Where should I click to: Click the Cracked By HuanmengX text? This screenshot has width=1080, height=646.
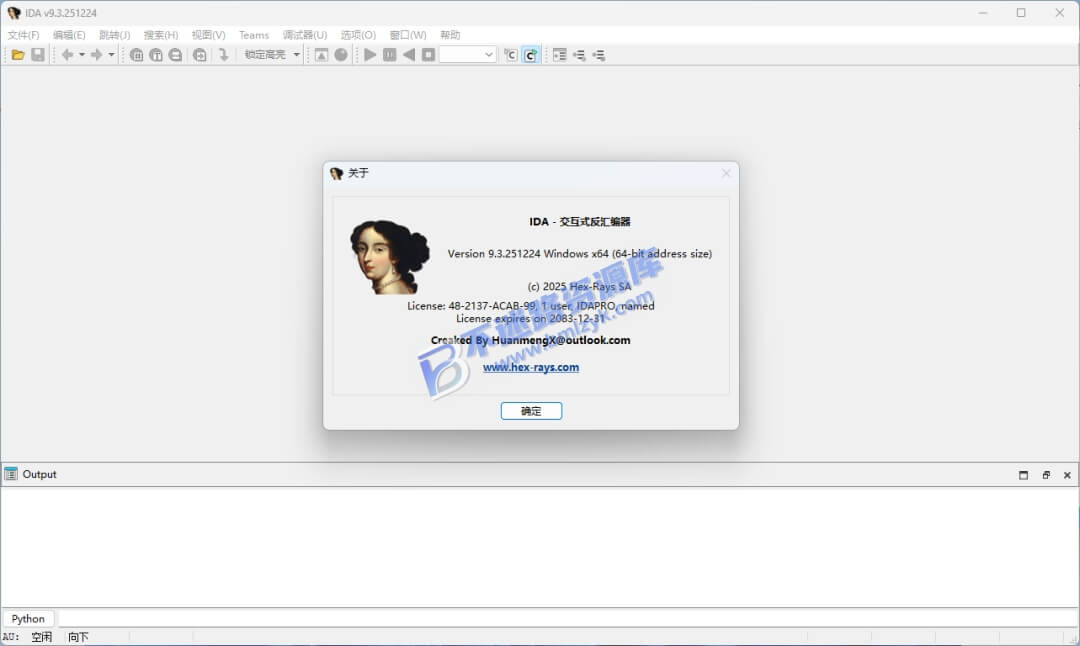[530, 340]
